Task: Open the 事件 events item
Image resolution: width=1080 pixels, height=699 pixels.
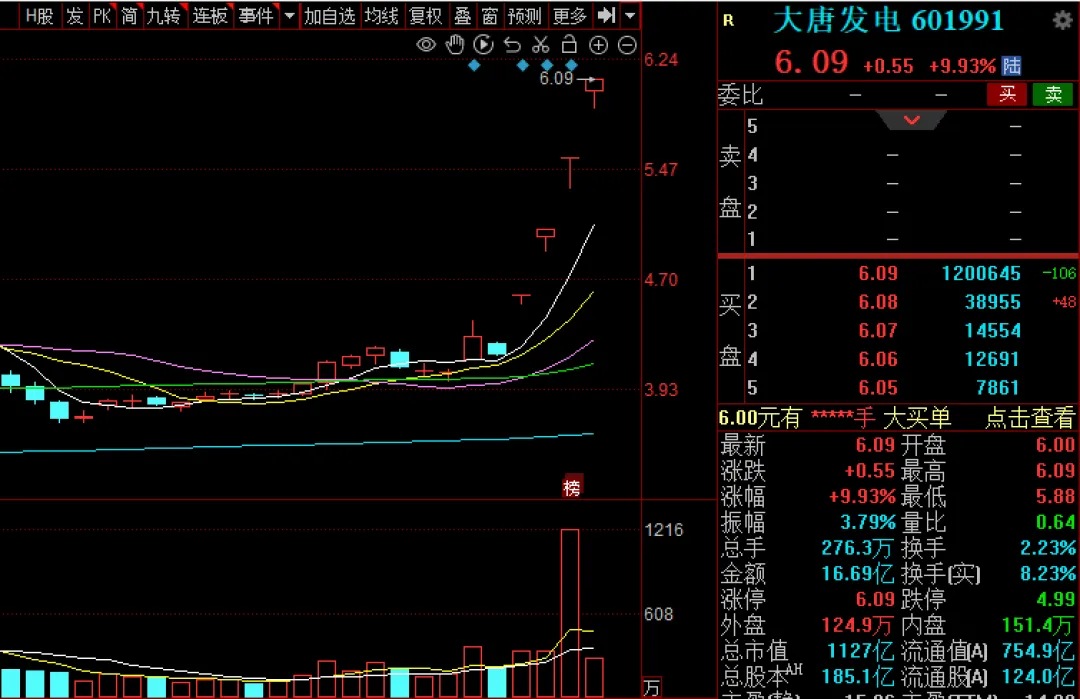Action: click(256, 16)
